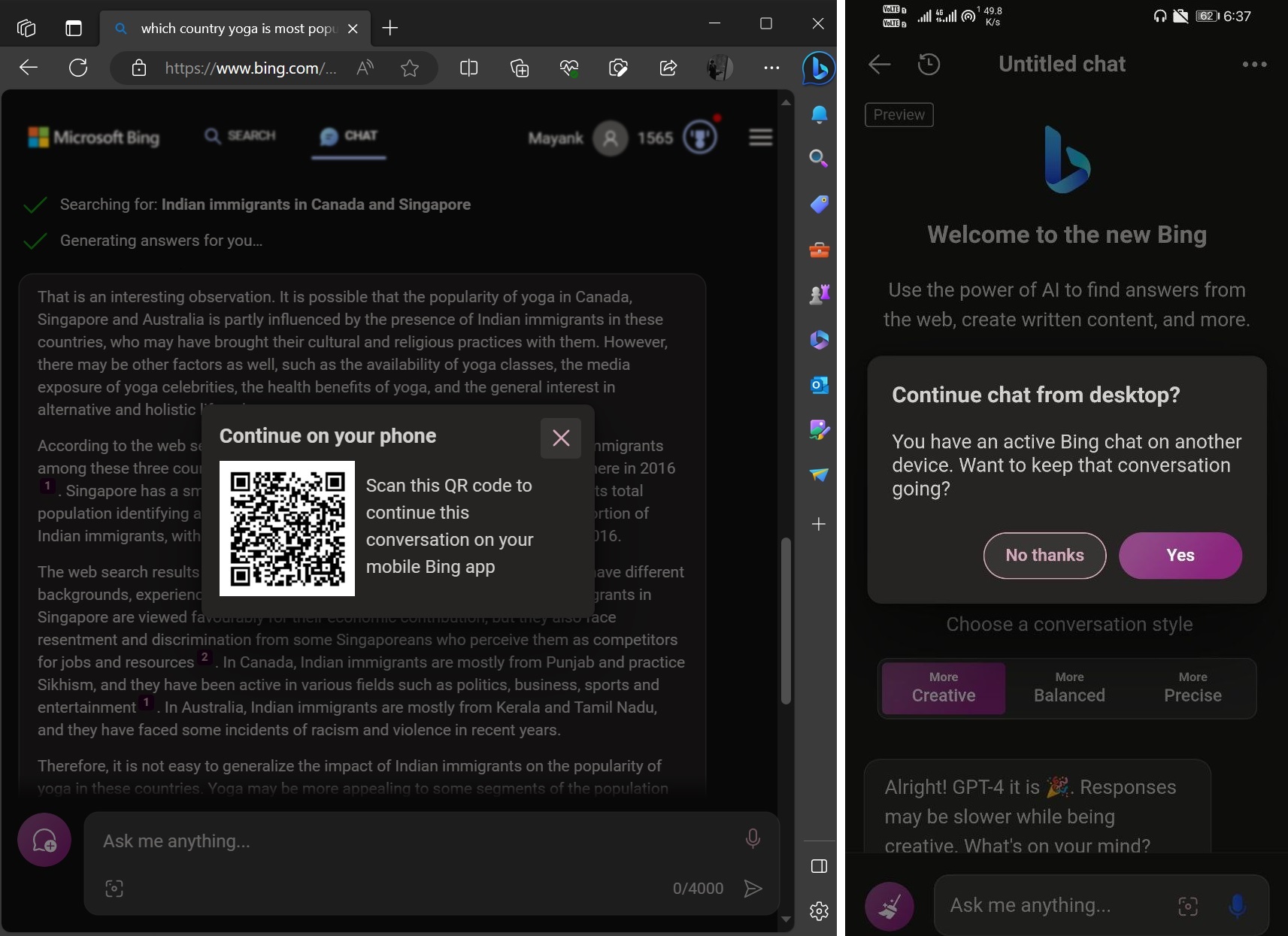Add image via visual search in desktop chat
Image resolution: width=1288 pixels, height=936 pixels.
tap(114, 889)
